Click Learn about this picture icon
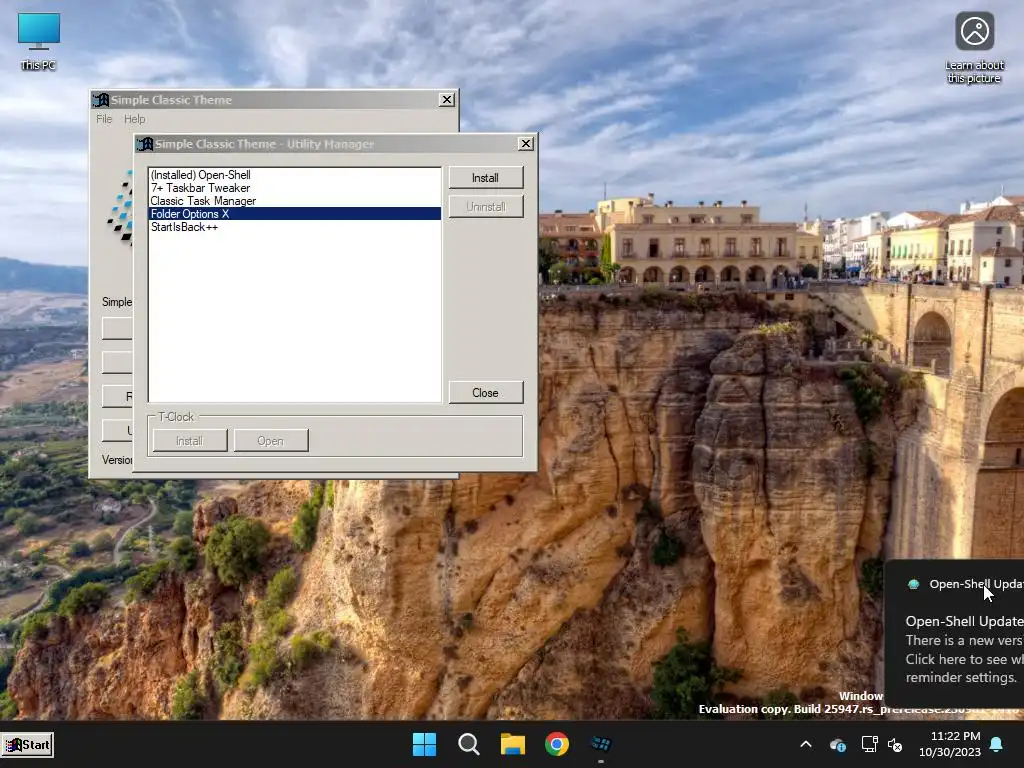Screen dimensions: 1024x768 (x=974, y=47)
